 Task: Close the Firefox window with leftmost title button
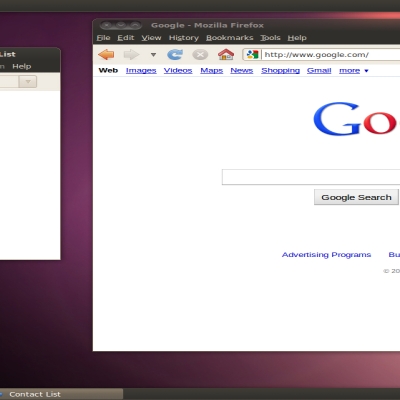click(x=106, y=25)
